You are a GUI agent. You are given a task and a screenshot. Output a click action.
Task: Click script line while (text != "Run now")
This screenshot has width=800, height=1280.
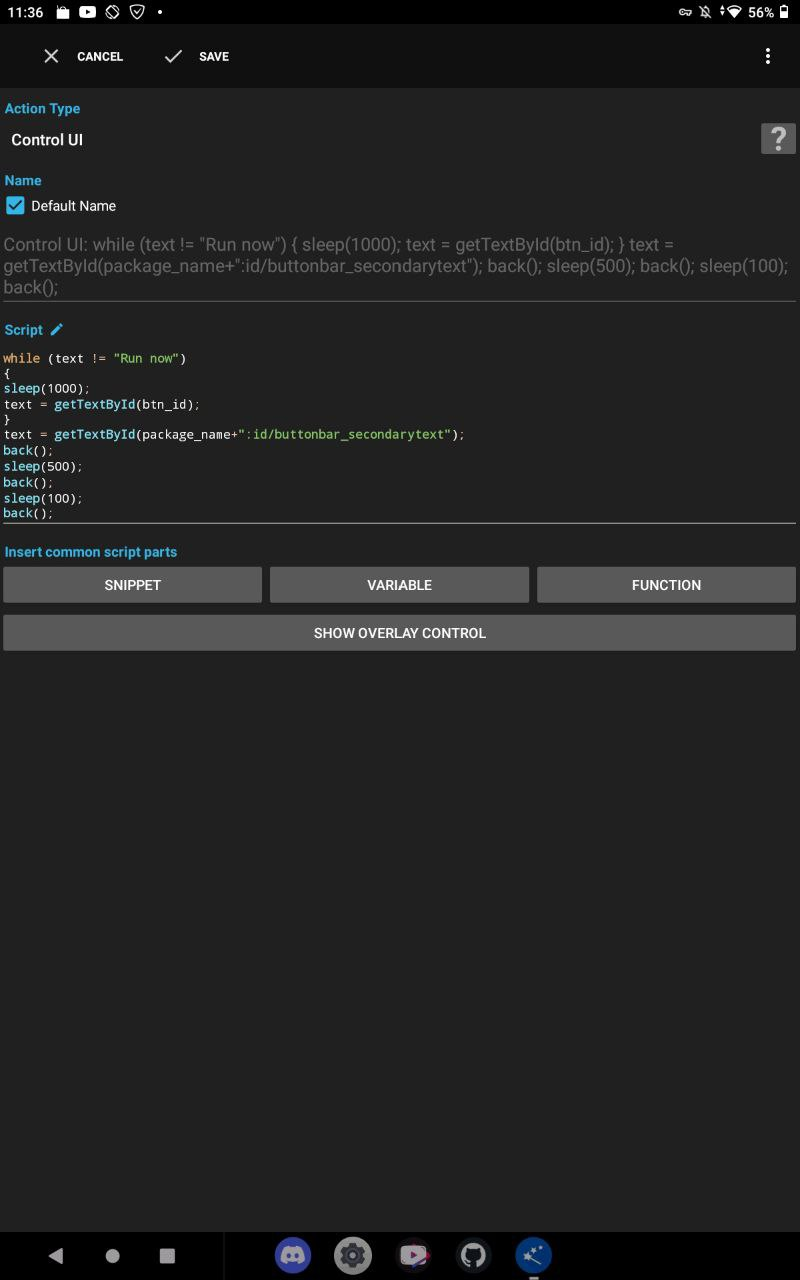click(95, 358)
